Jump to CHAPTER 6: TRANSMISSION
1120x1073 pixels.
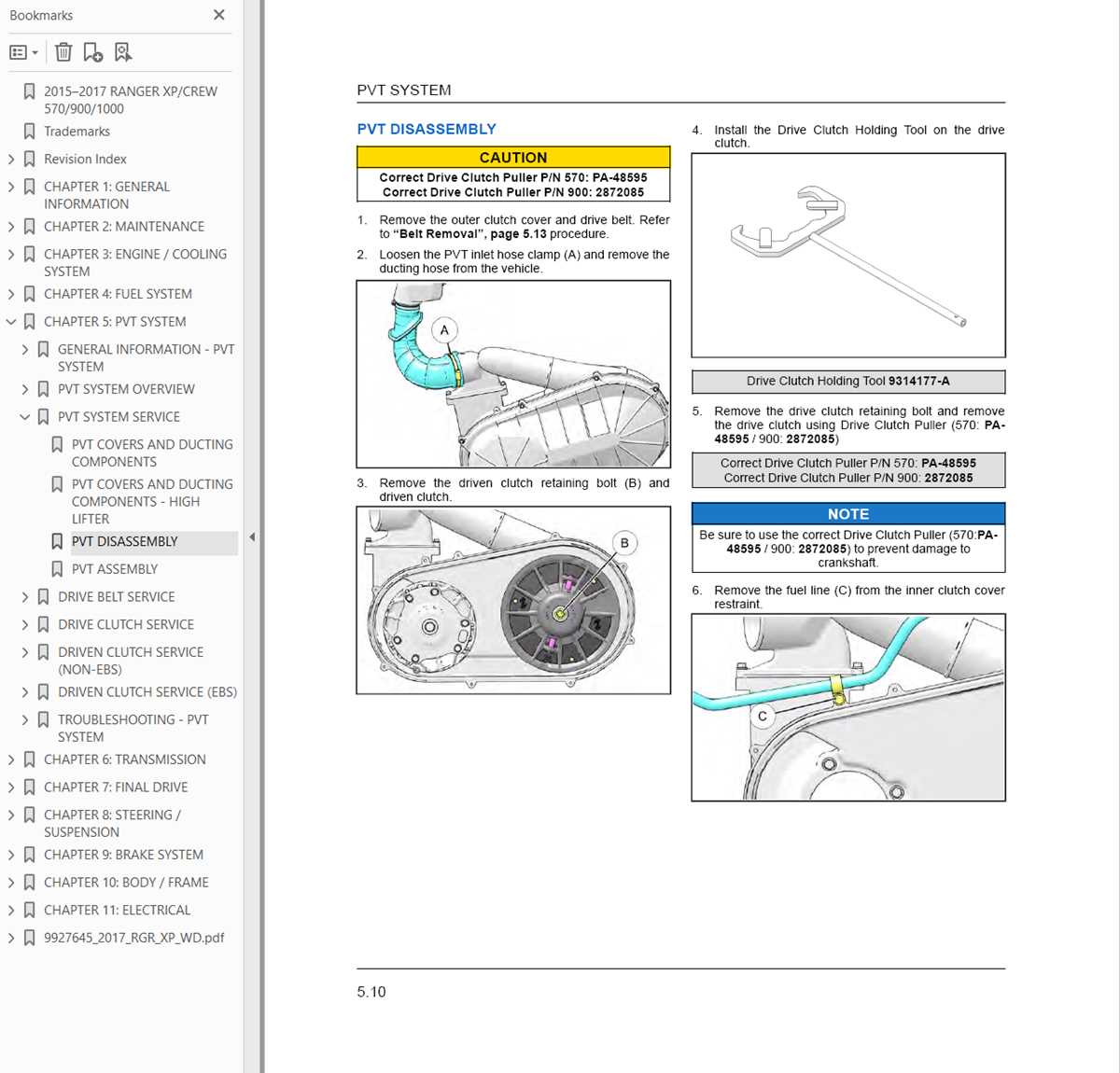(x=125, y=759)
